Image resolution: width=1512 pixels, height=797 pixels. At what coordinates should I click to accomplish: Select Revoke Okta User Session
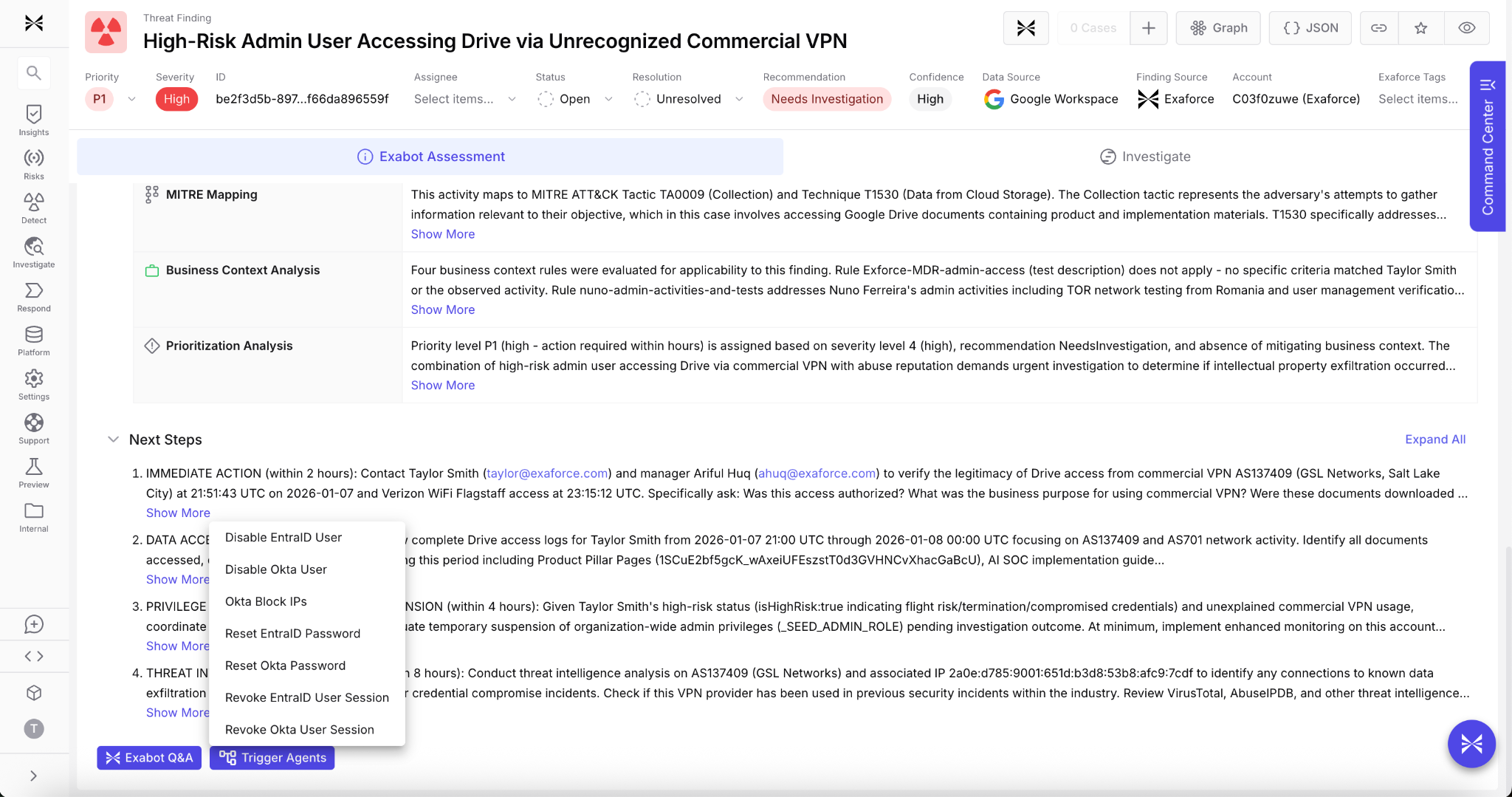[x=307, y=730]
